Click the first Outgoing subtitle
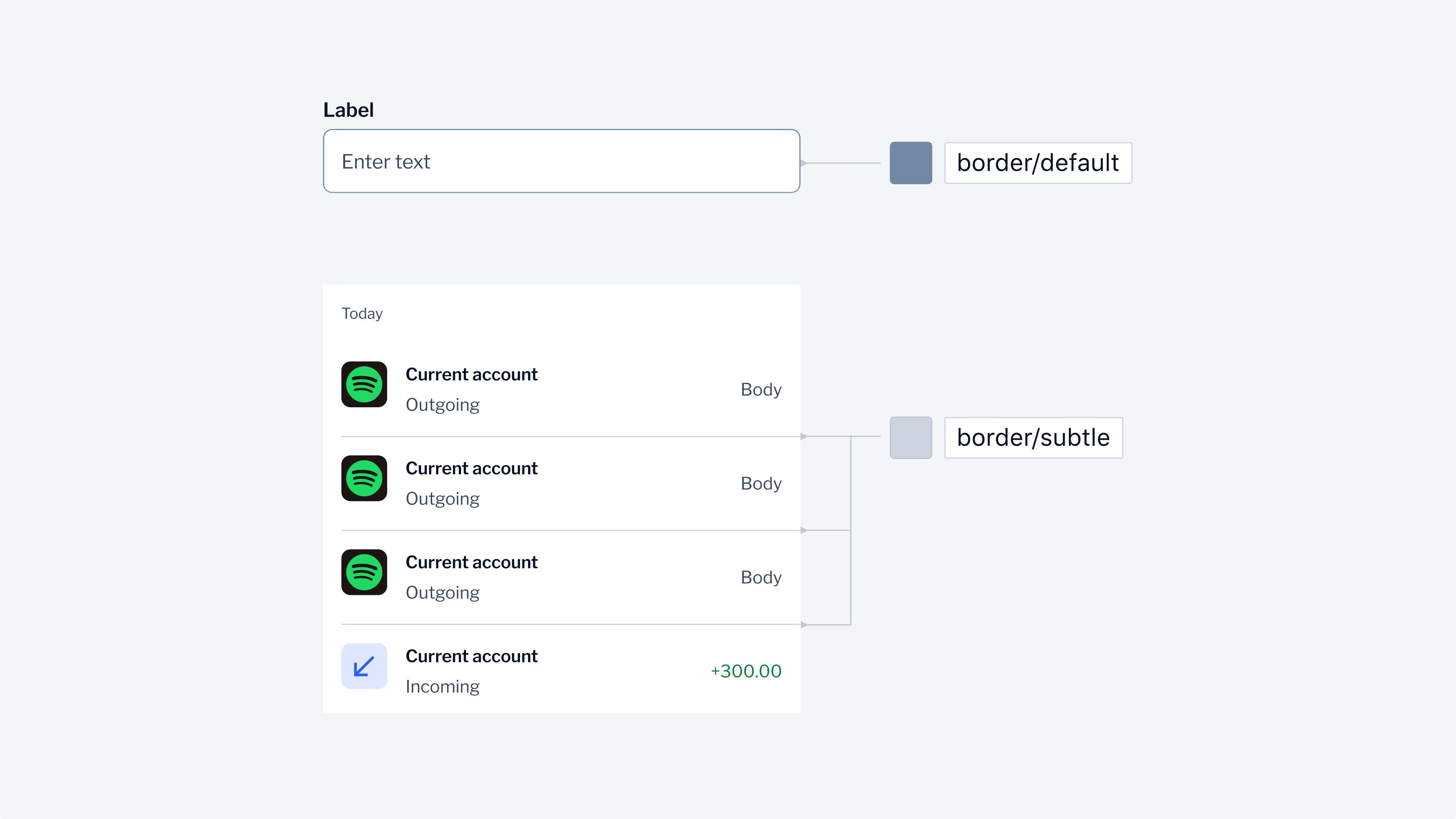The height and width of the screenshot is (819, 1456). click(442, 405)
